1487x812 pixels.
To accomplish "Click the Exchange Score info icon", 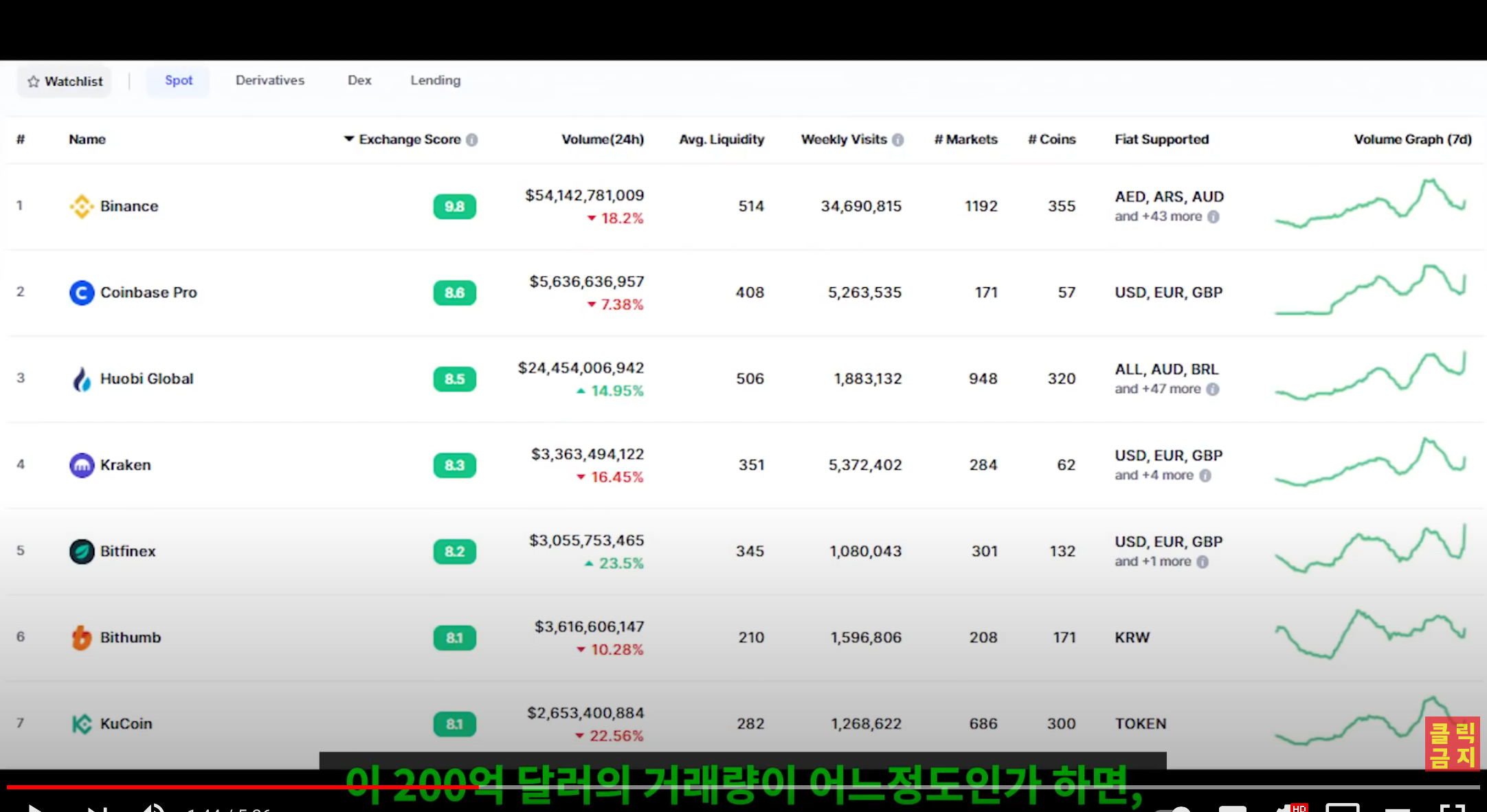I will pos(471,140).
